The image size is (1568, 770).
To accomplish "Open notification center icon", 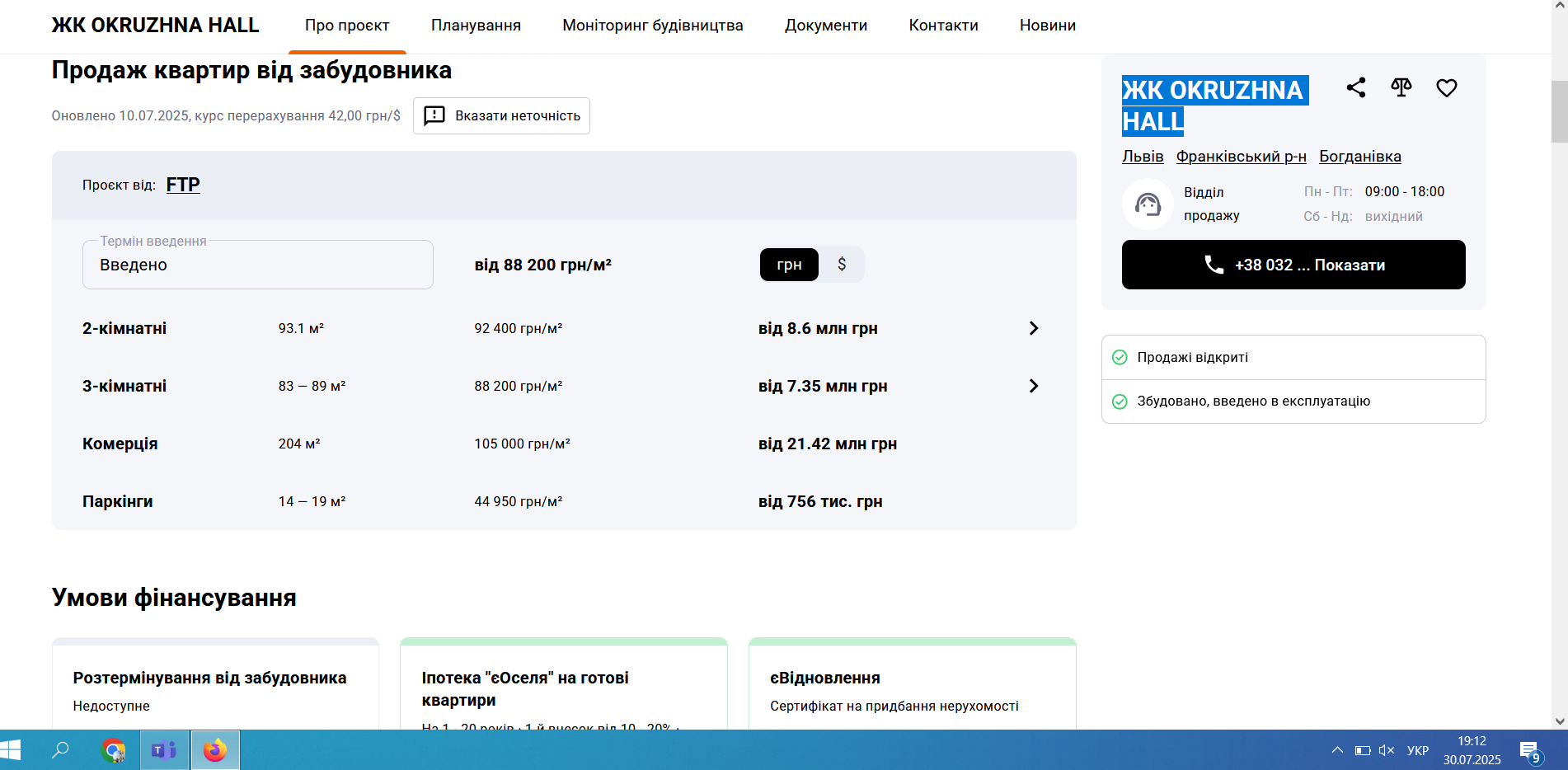I will click(x=1531, y=751).
